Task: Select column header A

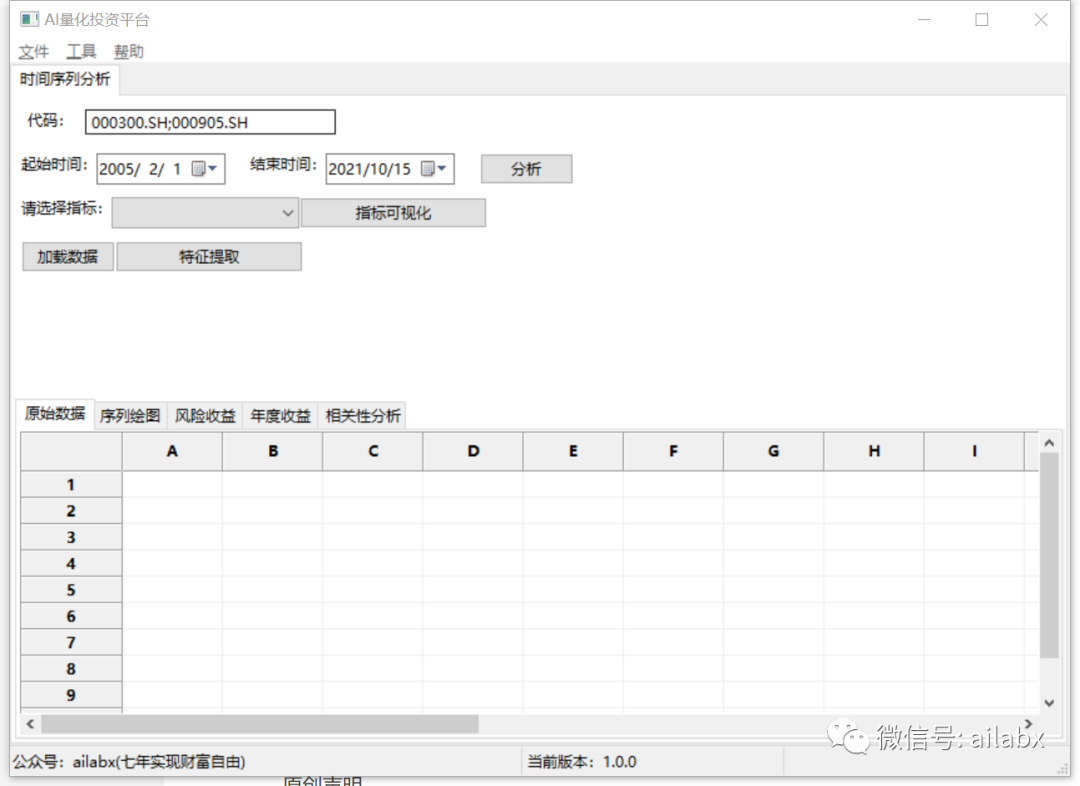Action: pos(172,451)
